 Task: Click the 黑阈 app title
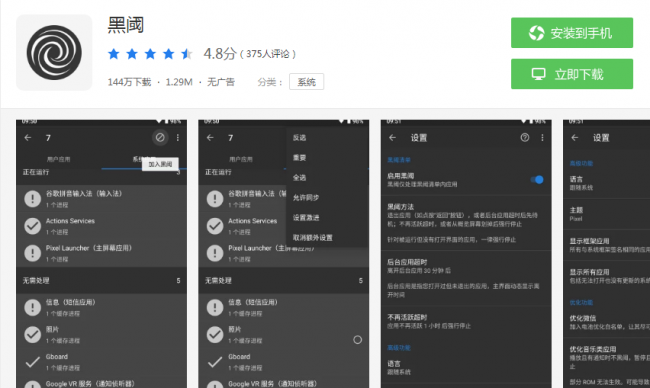pyautogui.click(x=126, y=25)
